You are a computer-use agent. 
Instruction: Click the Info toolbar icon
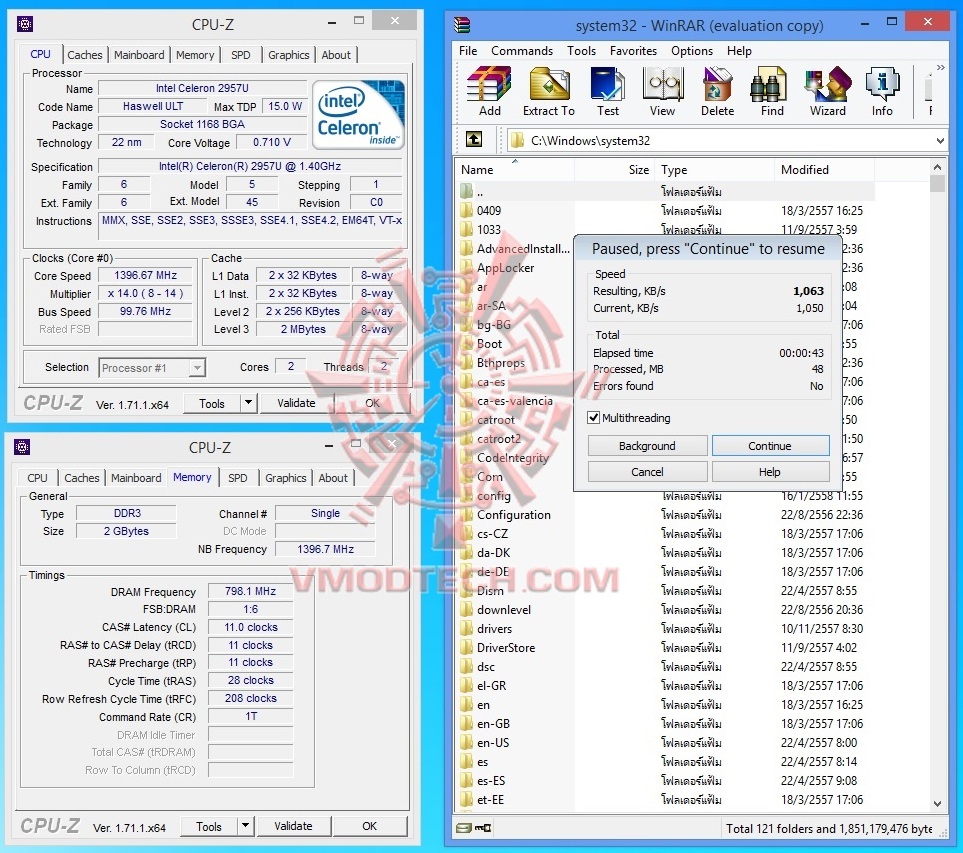[x=882, y=84]
